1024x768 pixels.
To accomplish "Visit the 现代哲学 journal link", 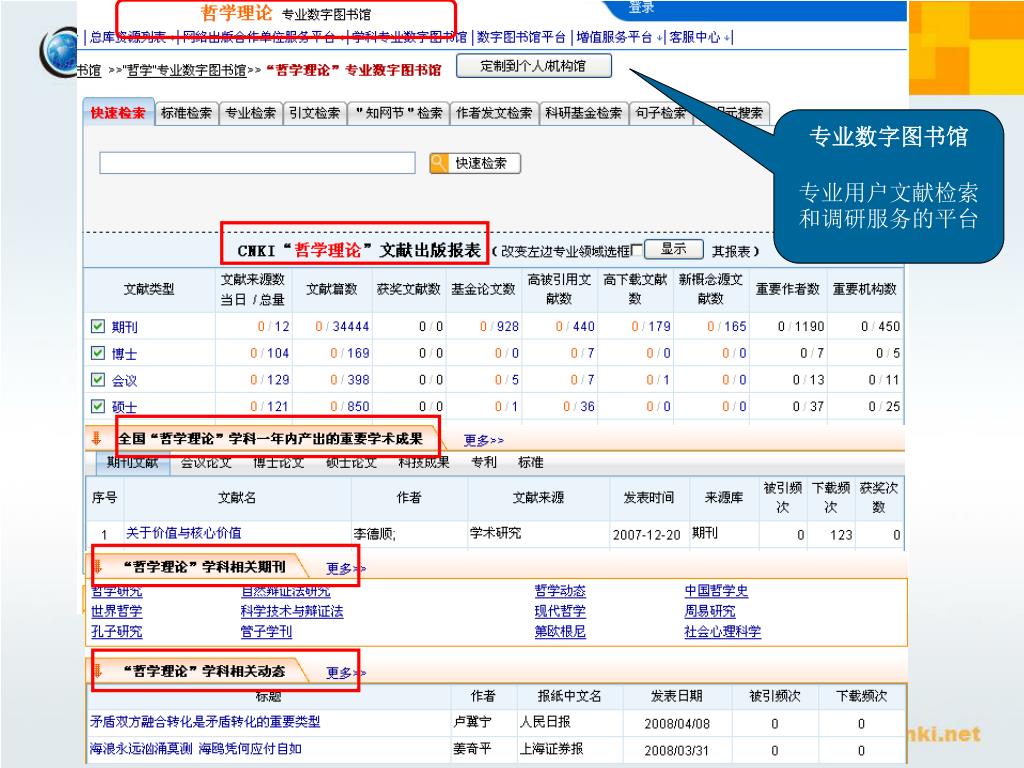I will [560, 611].
